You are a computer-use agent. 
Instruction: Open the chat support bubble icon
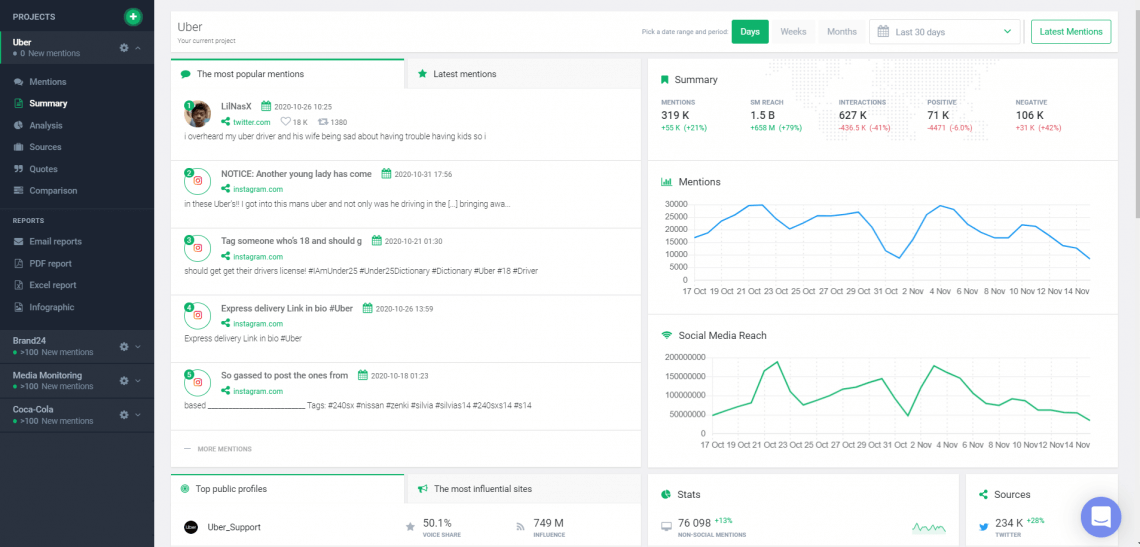pyautogui.click(x=1100, y=517)
